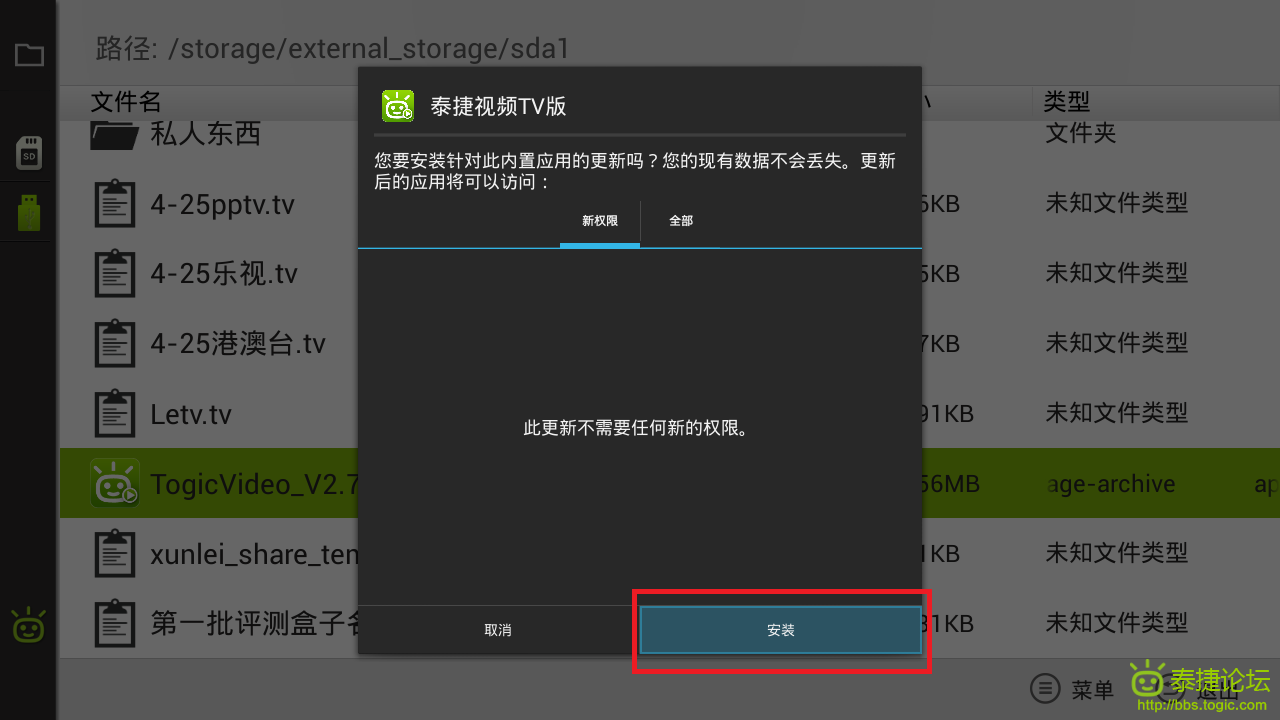Switch to the 全部 permissions tab
The height and width of the screenshot is (720, 1280).
[x=681, y=221]
